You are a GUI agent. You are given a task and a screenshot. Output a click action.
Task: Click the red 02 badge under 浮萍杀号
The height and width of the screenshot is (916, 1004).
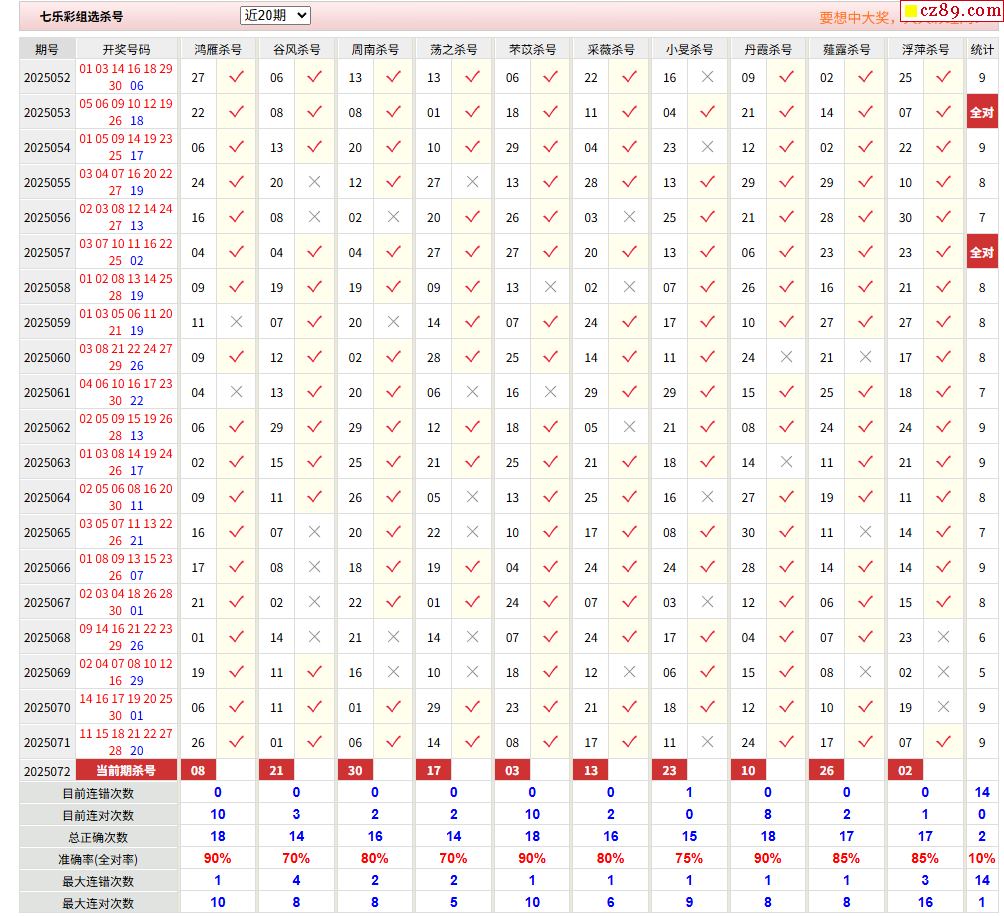[x=905, y=770]
